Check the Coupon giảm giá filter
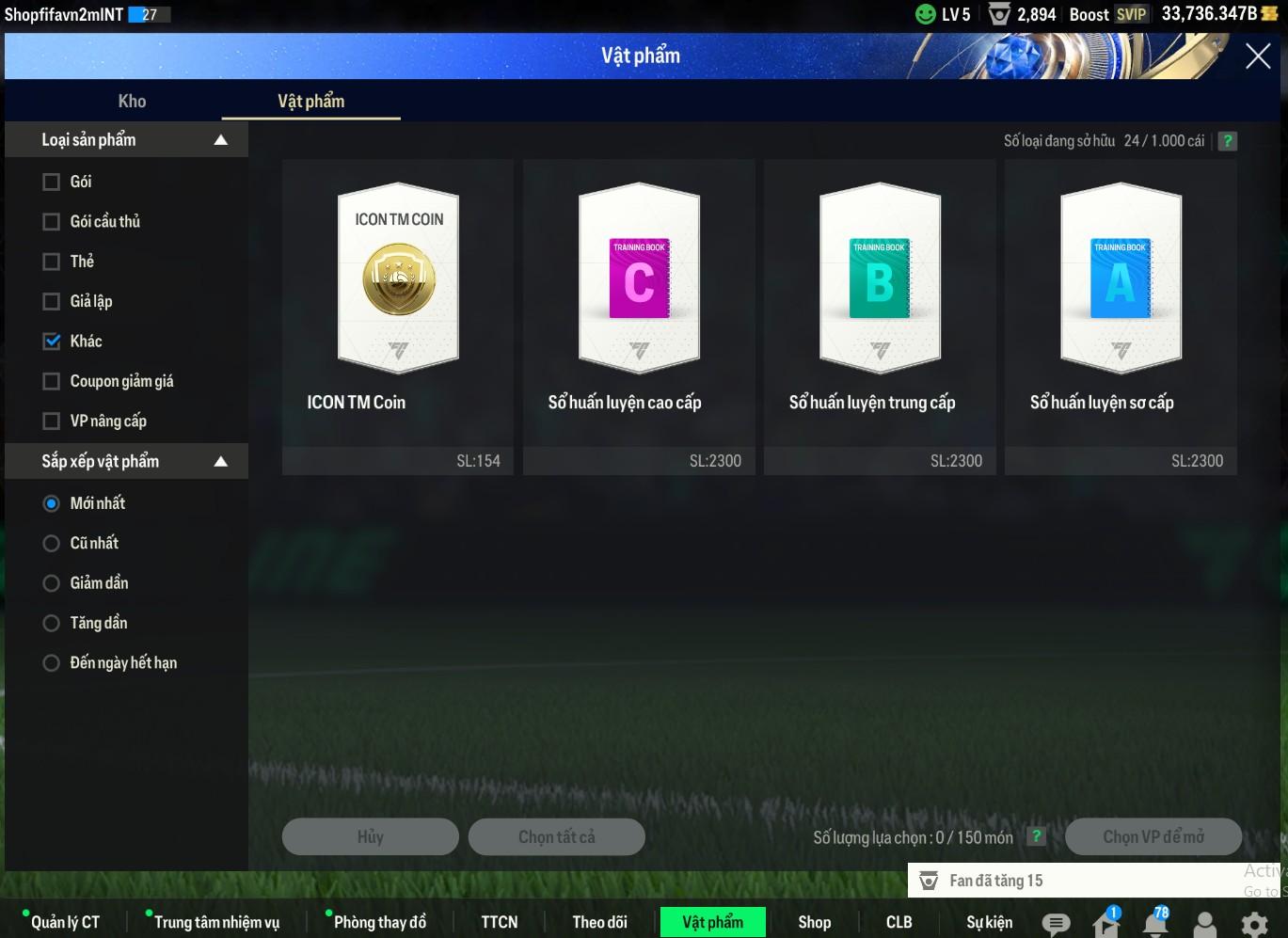The width and height of the screenshot is (1288, 938). point(52,381)
